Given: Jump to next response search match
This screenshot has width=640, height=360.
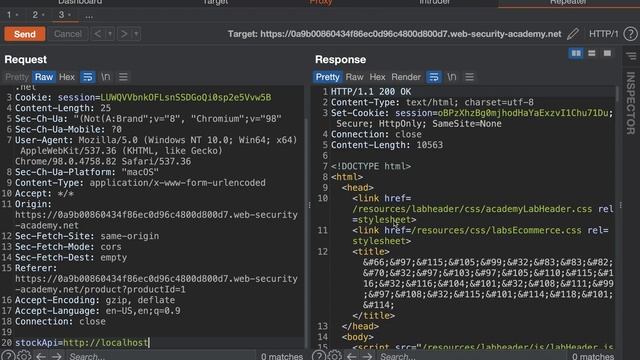Looking at the screenshot, I should (367, 356).
